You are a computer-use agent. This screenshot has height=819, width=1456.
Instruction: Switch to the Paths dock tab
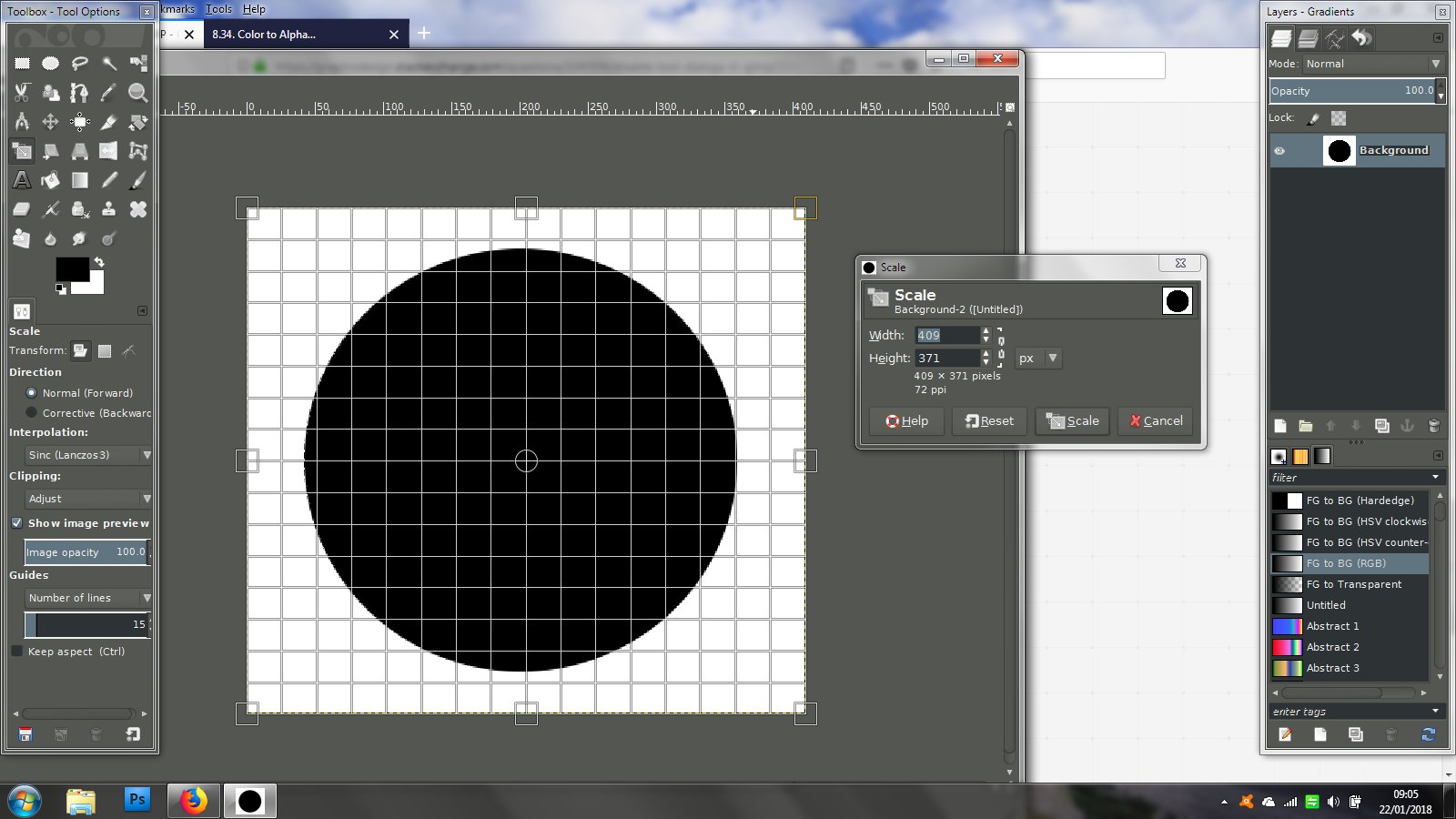tap(1335, 38)
